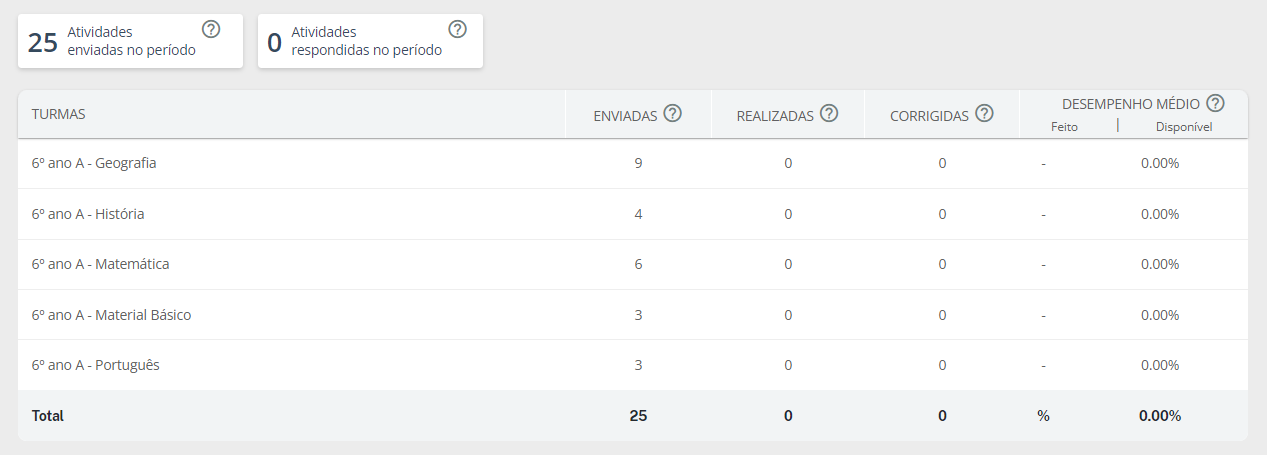1267x455 pixels.
Task: Click the REALIZADAS column header text
Action: (x=775, y=116)
